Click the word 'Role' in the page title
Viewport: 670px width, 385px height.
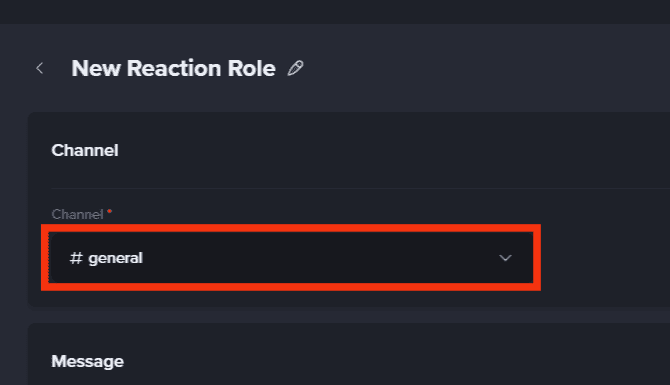[252, 68]
